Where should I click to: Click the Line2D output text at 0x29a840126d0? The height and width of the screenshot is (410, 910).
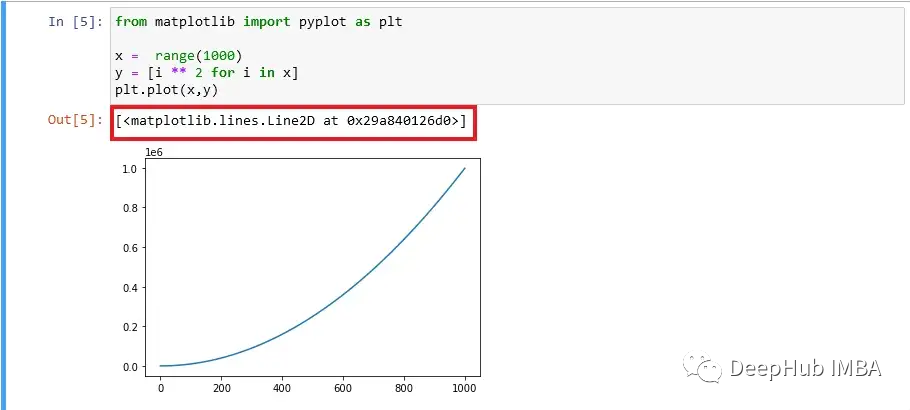coord(291,121)
